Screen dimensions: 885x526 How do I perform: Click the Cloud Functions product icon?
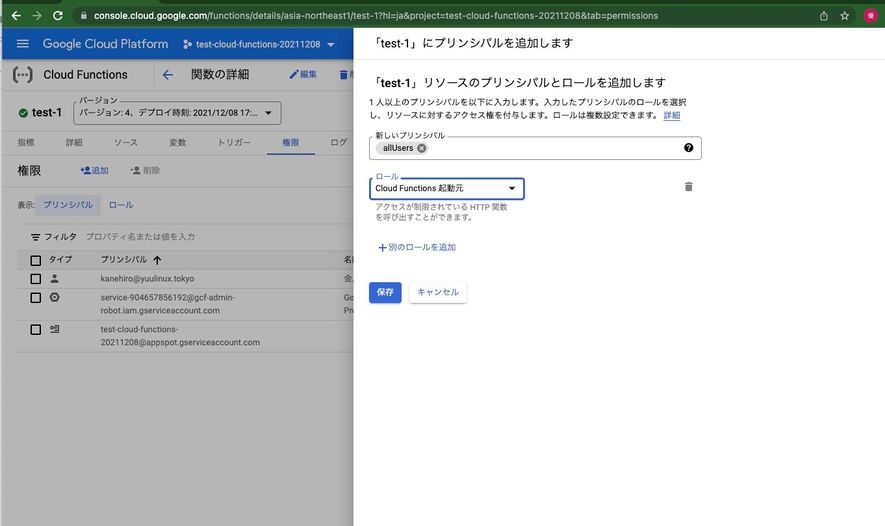click(23, 74)
